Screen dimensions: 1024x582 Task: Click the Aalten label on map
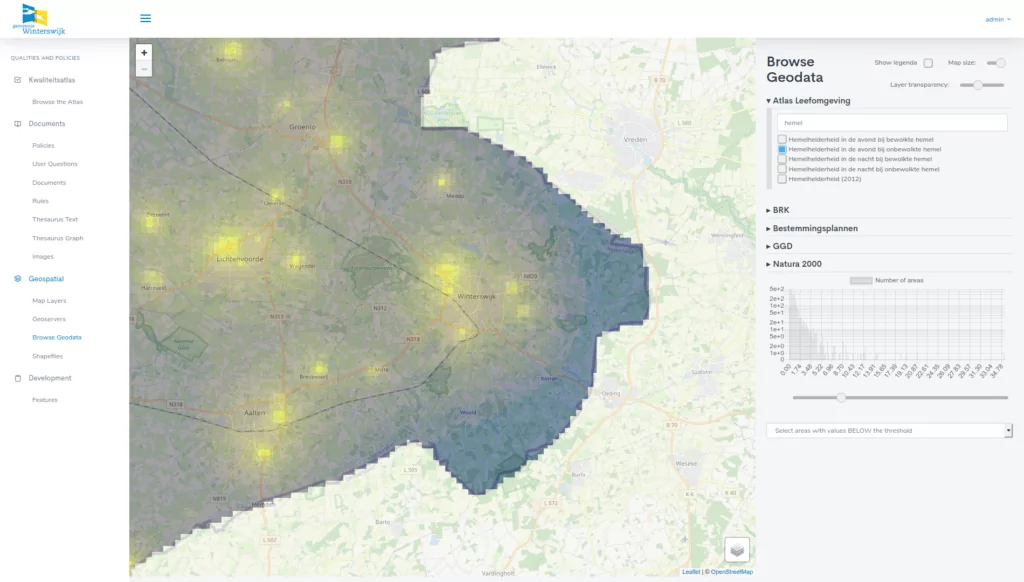pos(255,413)
